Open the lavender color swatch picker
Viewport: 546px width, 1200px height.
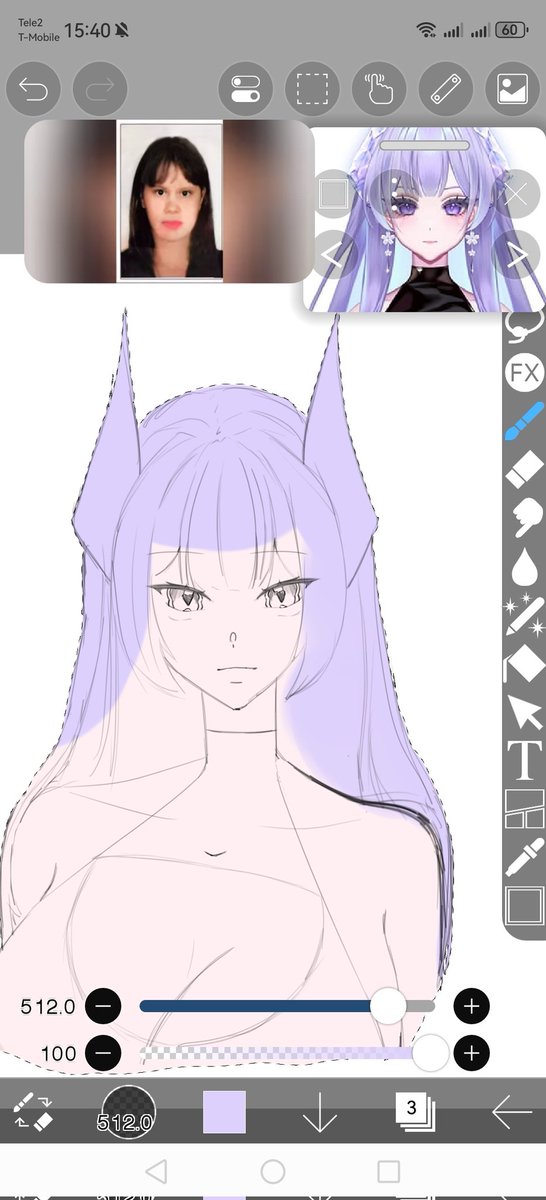point(224,1112)
